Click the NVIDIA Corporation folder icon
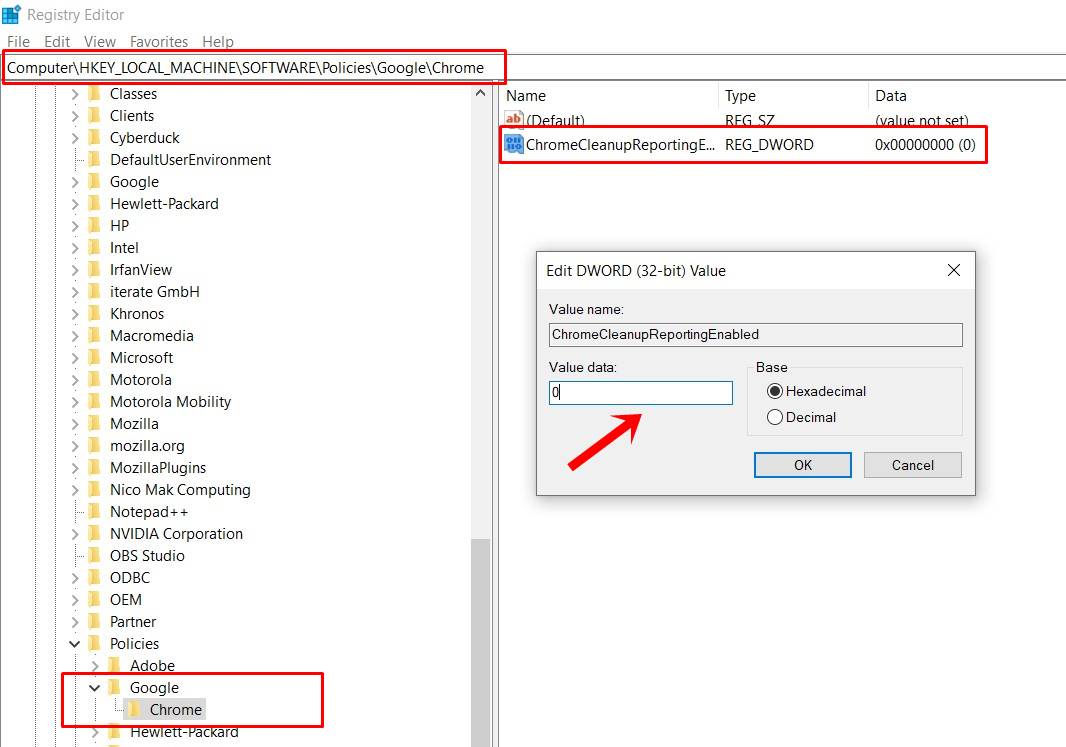This screenshot has width=1066, height=747. [94, 534]
